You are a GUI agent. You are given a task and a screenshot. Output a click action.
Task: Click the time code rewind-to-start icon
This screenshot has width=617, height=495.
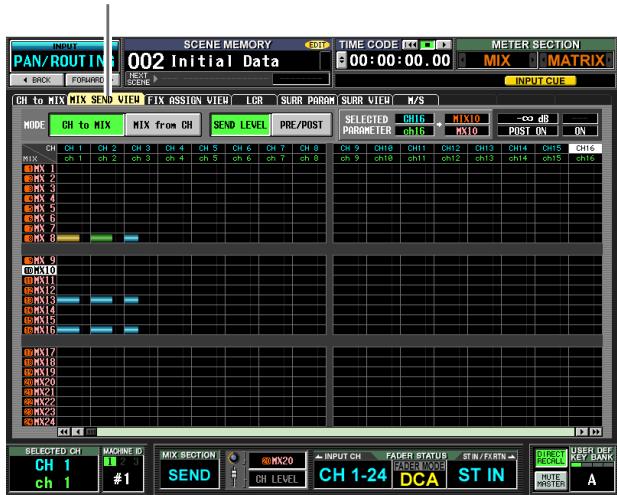point(410,45)
